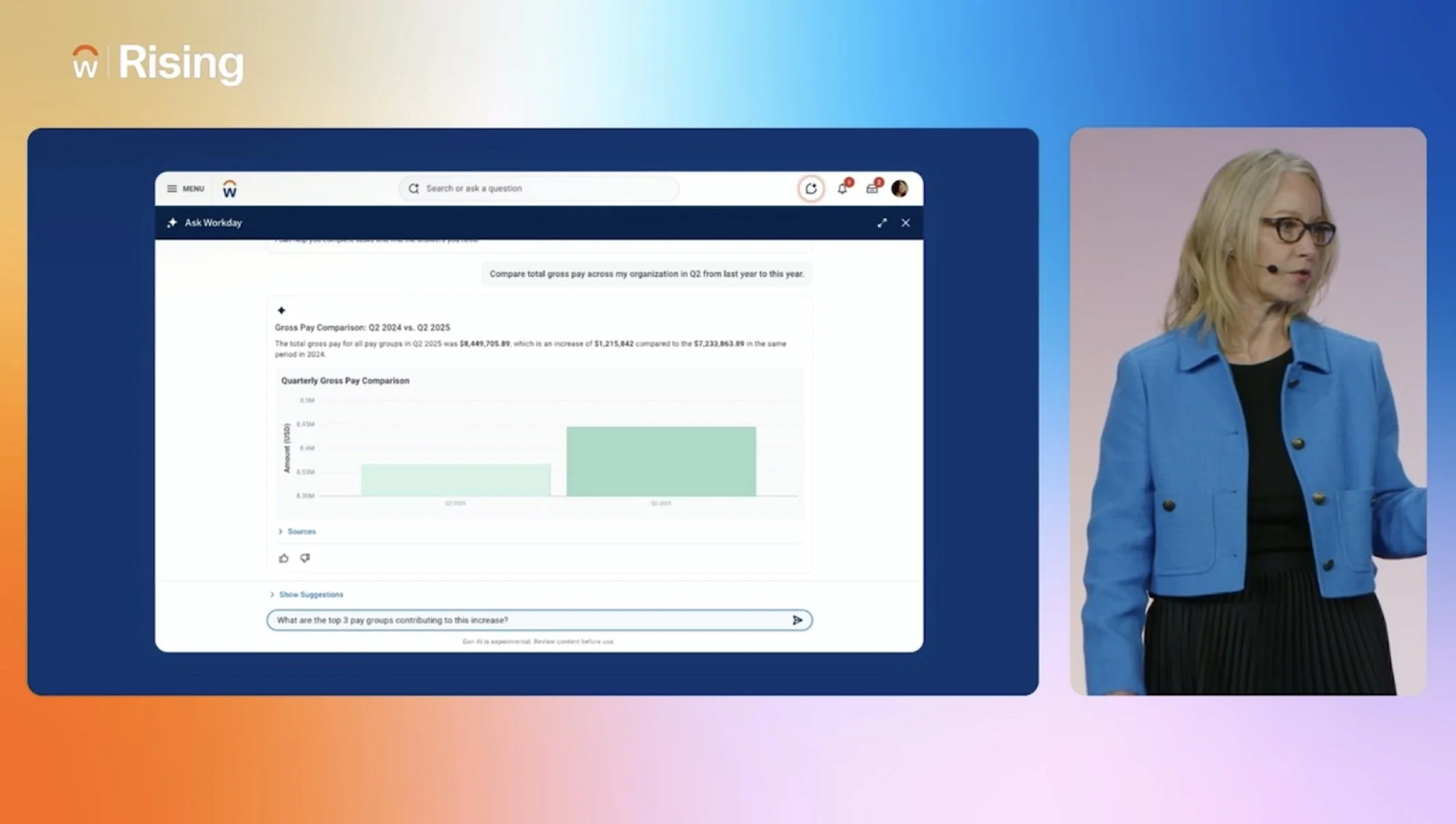The height and width of the screenshot is (824, 1456).
Task: Click the user's gross pay comparison message
Action: [646, 274]
